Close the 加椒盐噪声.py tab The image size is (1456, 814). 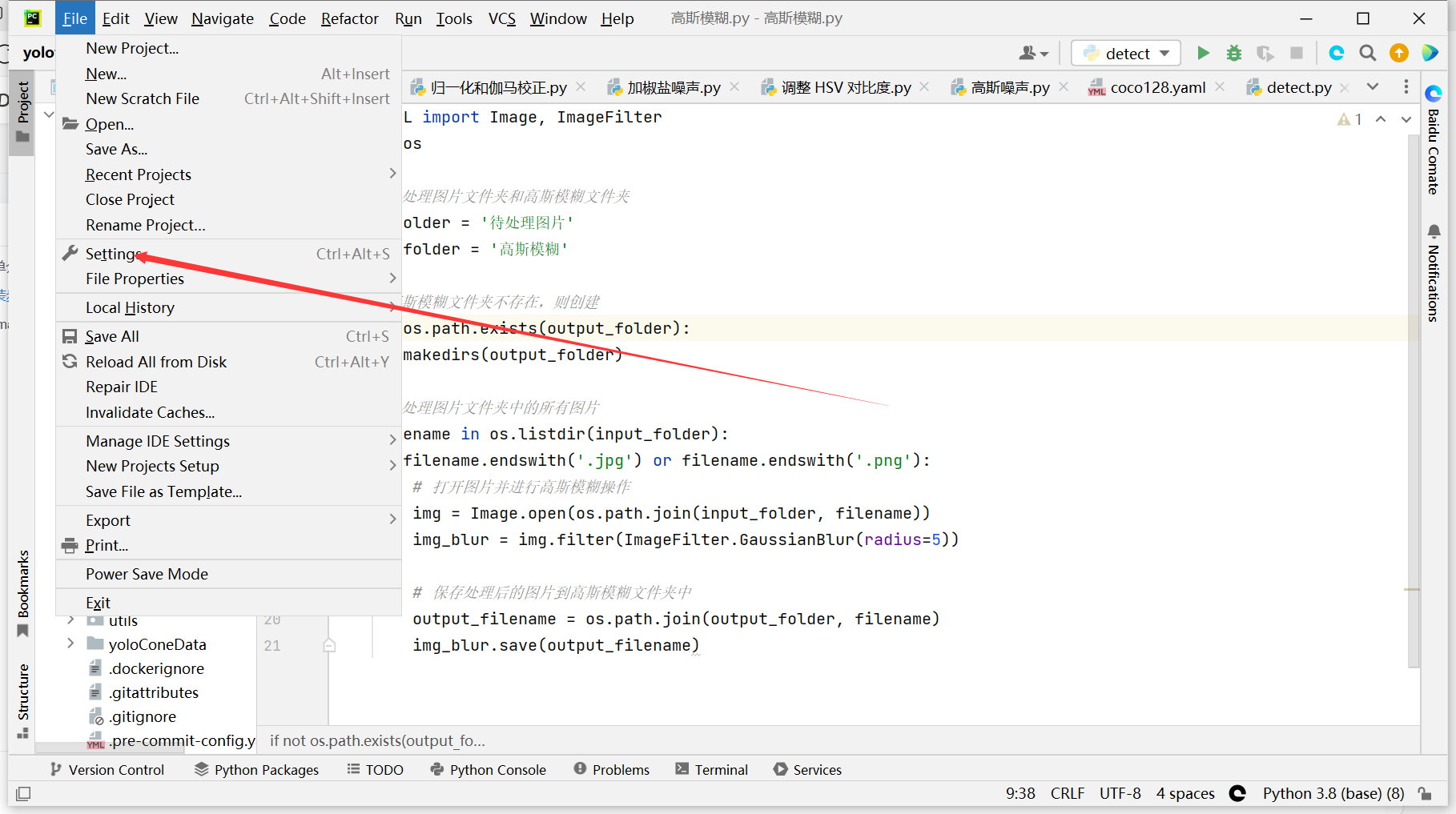pyautogui.click(x=734, y=86)
